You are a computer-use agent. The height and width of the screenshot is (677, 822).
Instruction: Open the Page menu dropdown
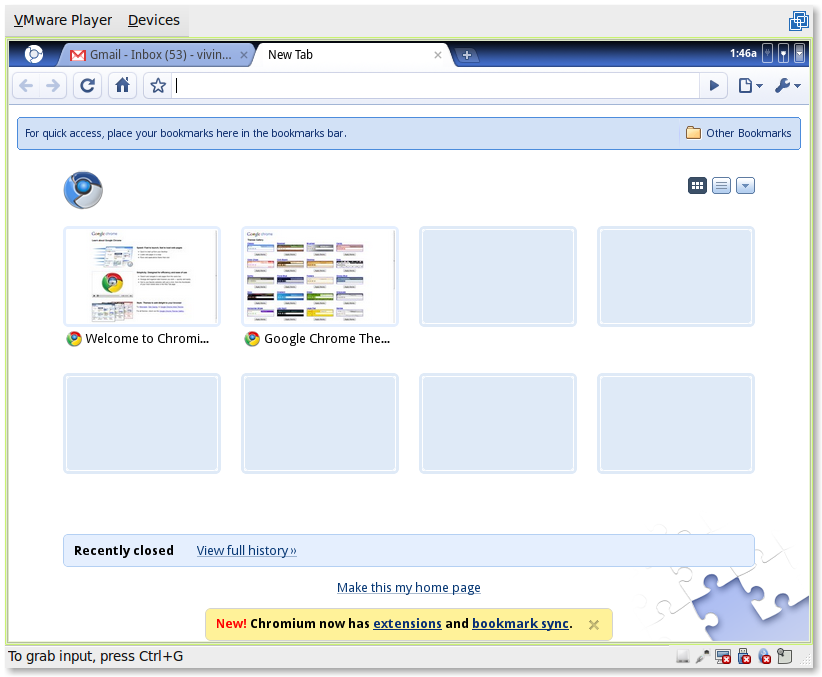750,86
